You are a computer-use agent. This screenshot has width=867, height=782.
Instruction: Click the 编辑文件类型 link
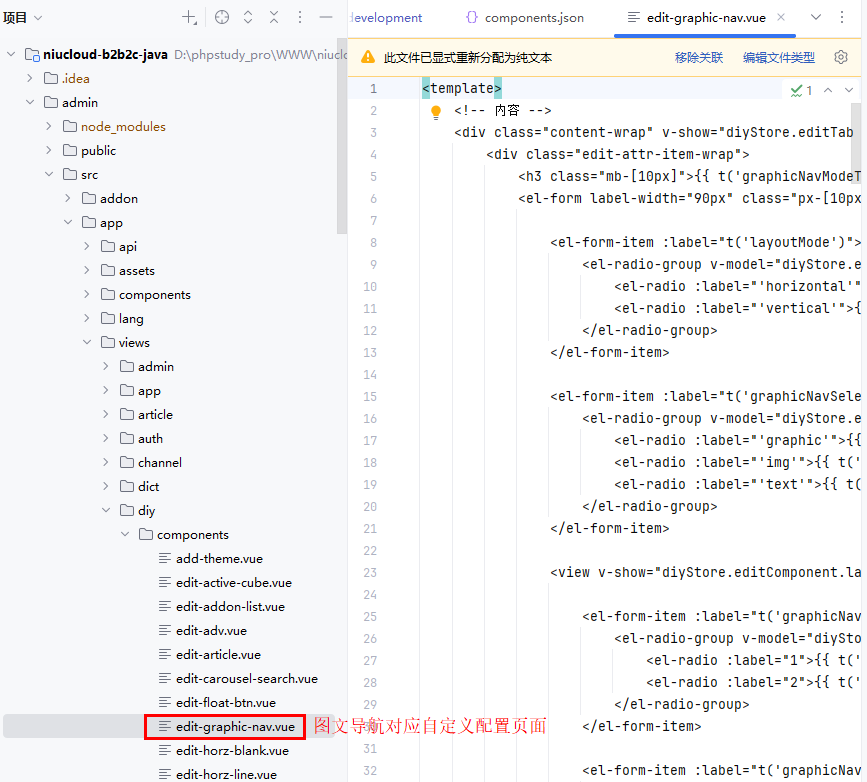point(778,58)
